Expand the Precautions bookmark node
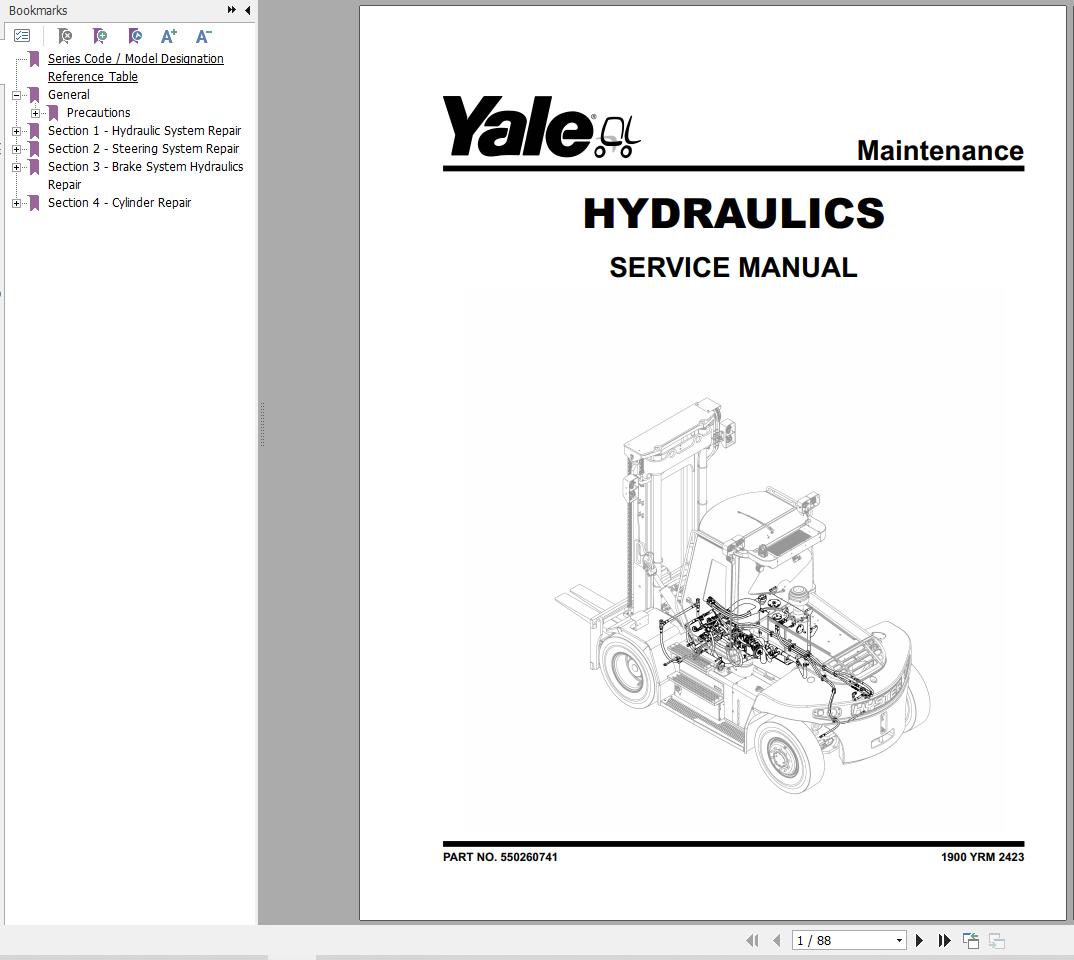 [x=37, y=112]
